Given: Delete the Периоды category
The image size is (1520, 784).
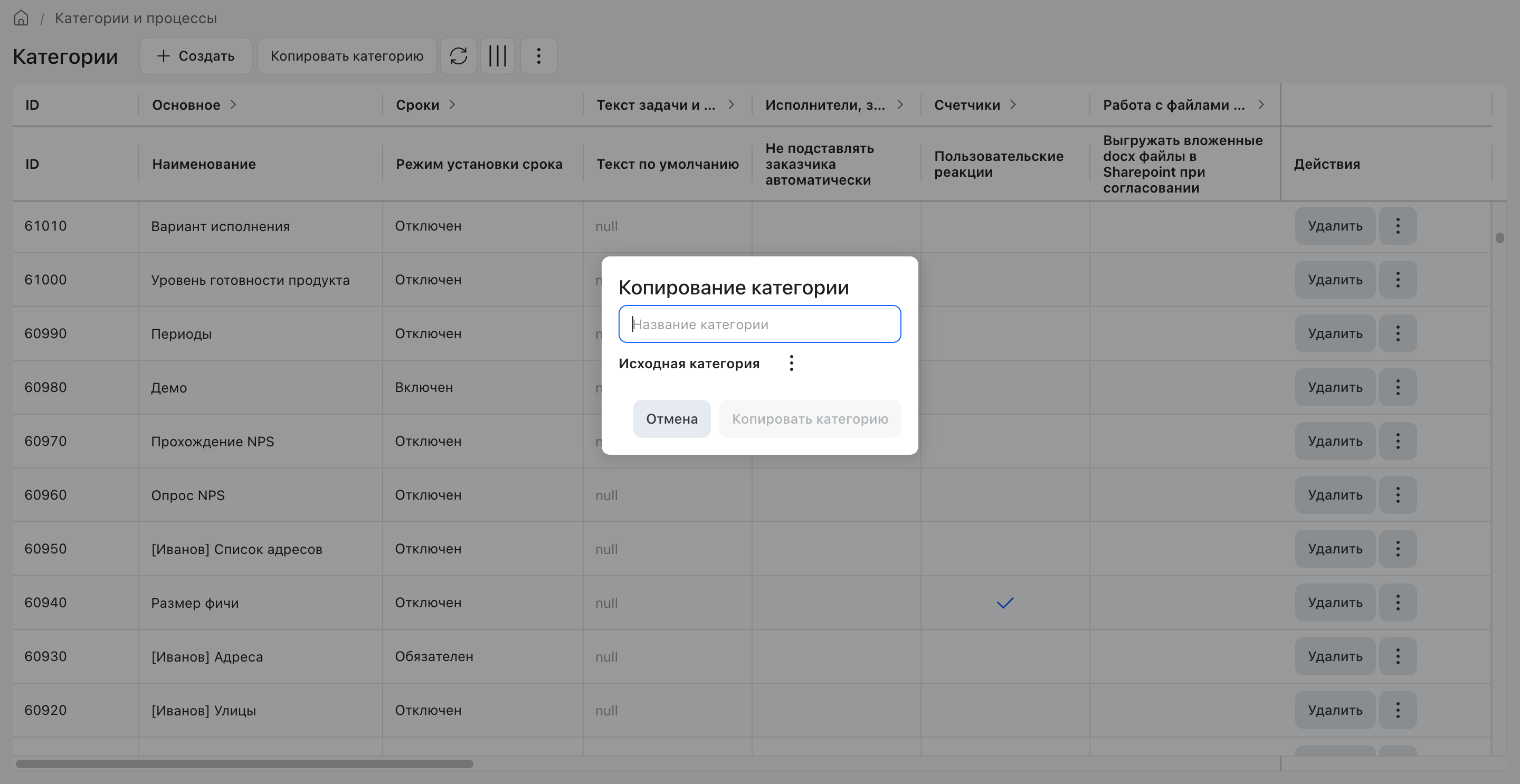Looking at the screenshot, I should point(1335,333).
